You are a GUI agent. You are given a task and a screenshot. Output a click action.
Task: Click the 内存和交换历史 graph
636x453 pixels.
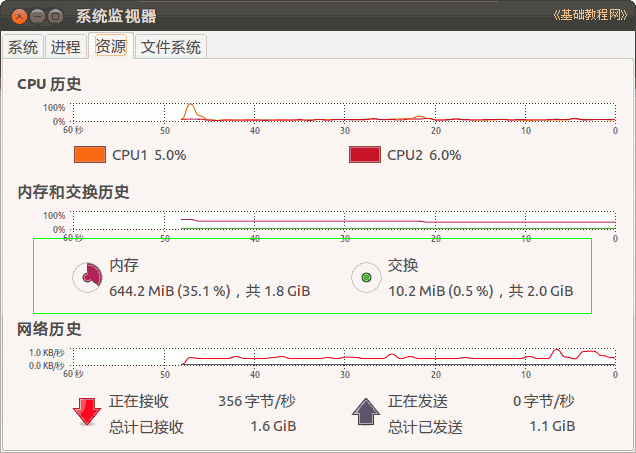[344, 221]
